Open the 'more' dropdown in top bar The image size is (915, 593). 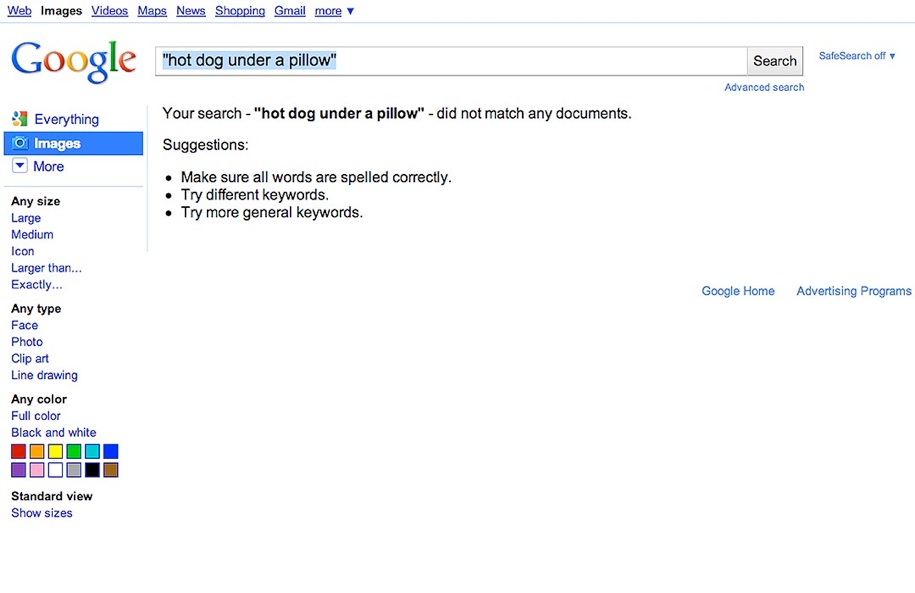334,11
